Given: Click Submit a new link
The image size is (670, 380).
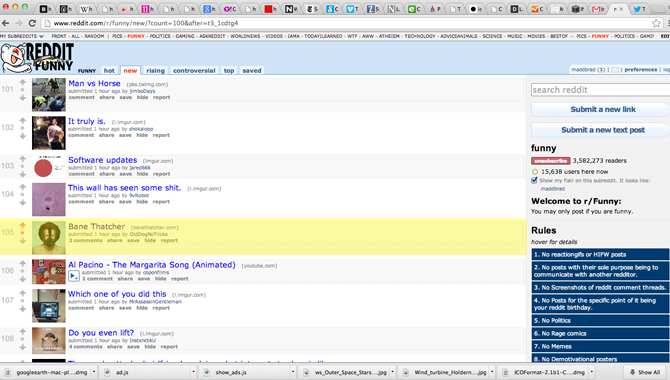Looking at the screenshot, I should [602, 109].
